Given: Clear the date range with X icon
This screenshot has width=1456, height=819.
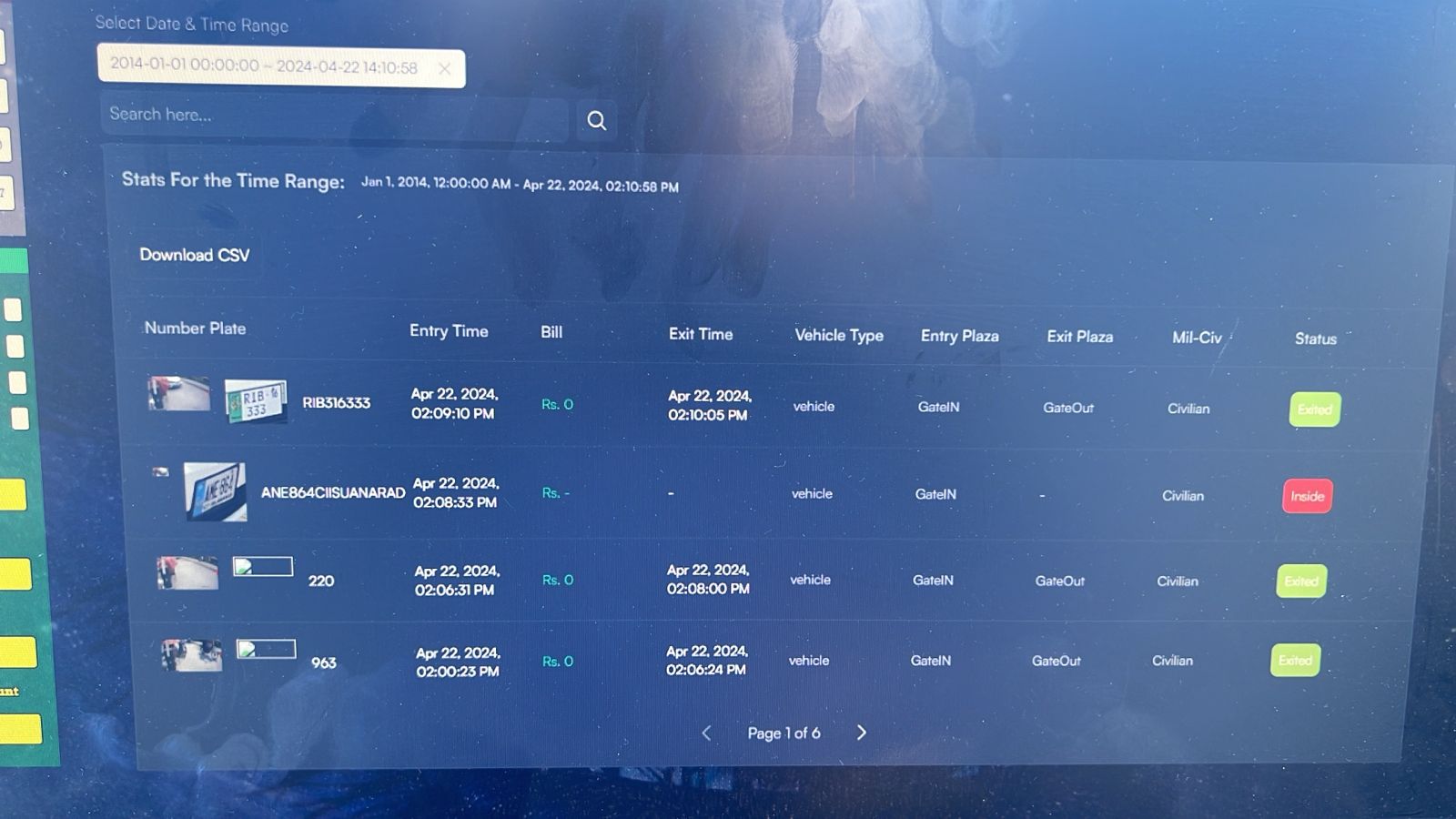Looking at the screenshot, I should point(444,68).
